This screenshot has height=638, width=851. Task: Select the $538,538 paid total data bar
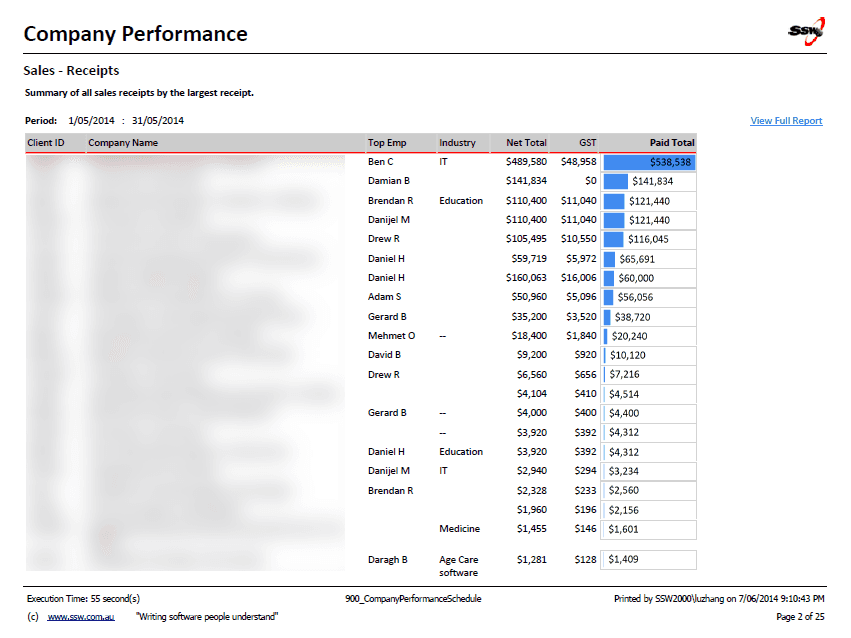tap(649, 162)
